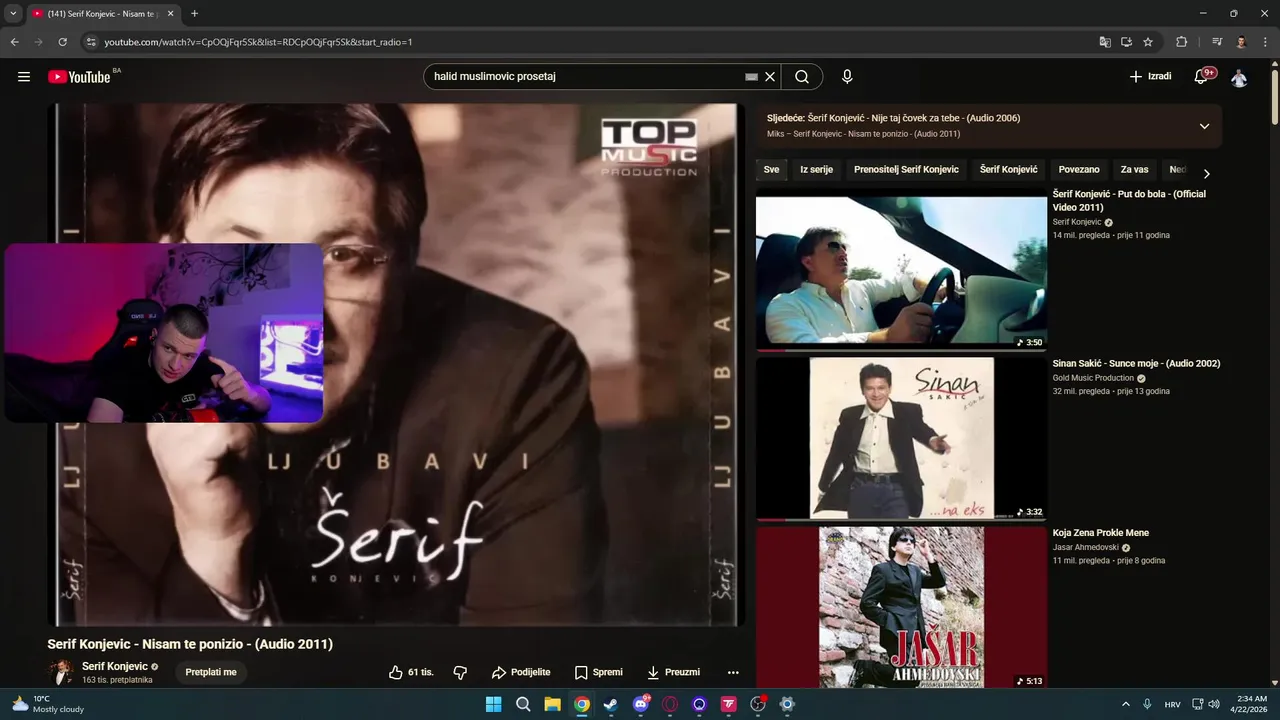1280x720 pixels.
Task: Open the Jasar Ahmedovski channel link
Action: pos(1085,547)
